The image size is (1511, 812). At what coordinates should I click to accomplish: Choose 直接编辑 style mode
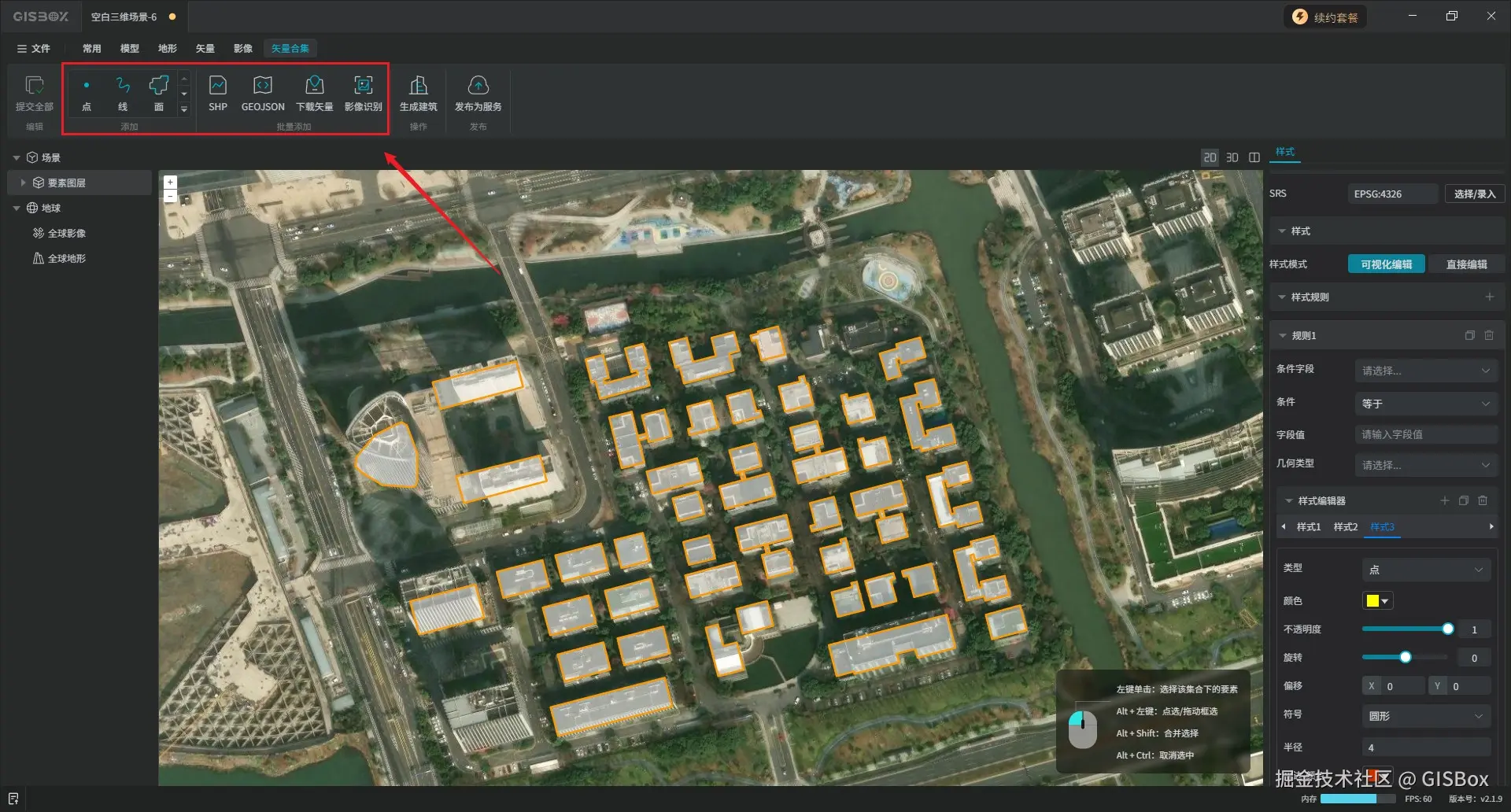[x=1466, y=264]
